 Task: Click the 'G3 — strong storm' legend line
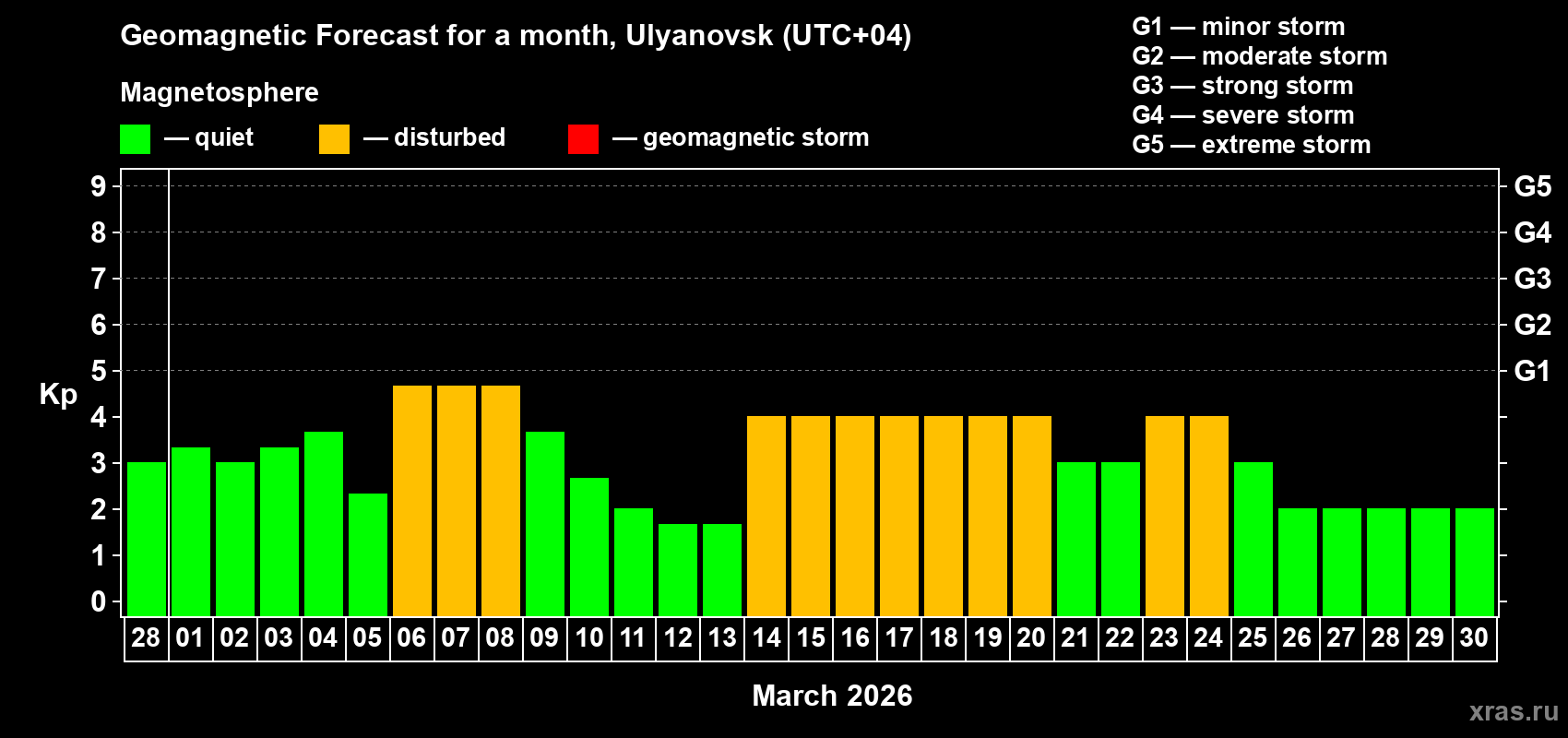(1242, 86)
